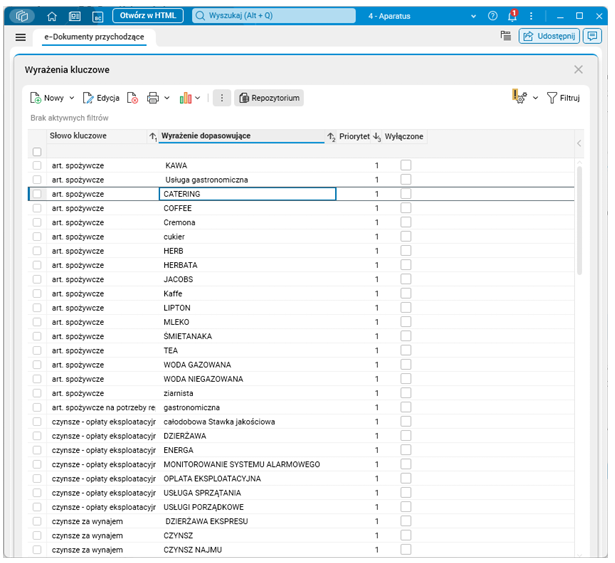Click the printer icon in toolbar
615x563 pixels.
pyautogui.click(x=153, y=98)
